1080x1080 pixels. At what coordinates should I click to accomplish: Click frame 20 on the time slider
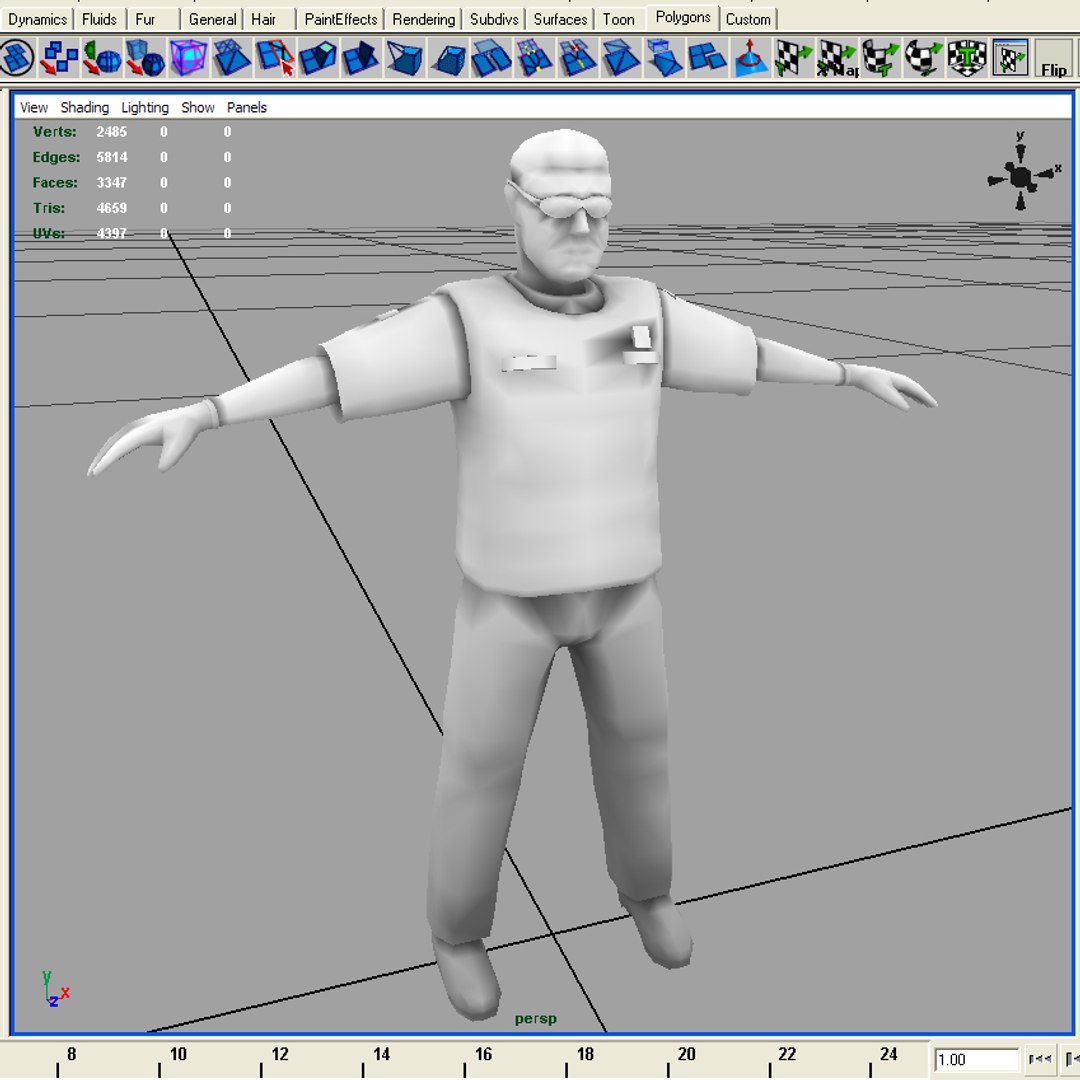coord(686,1055)
